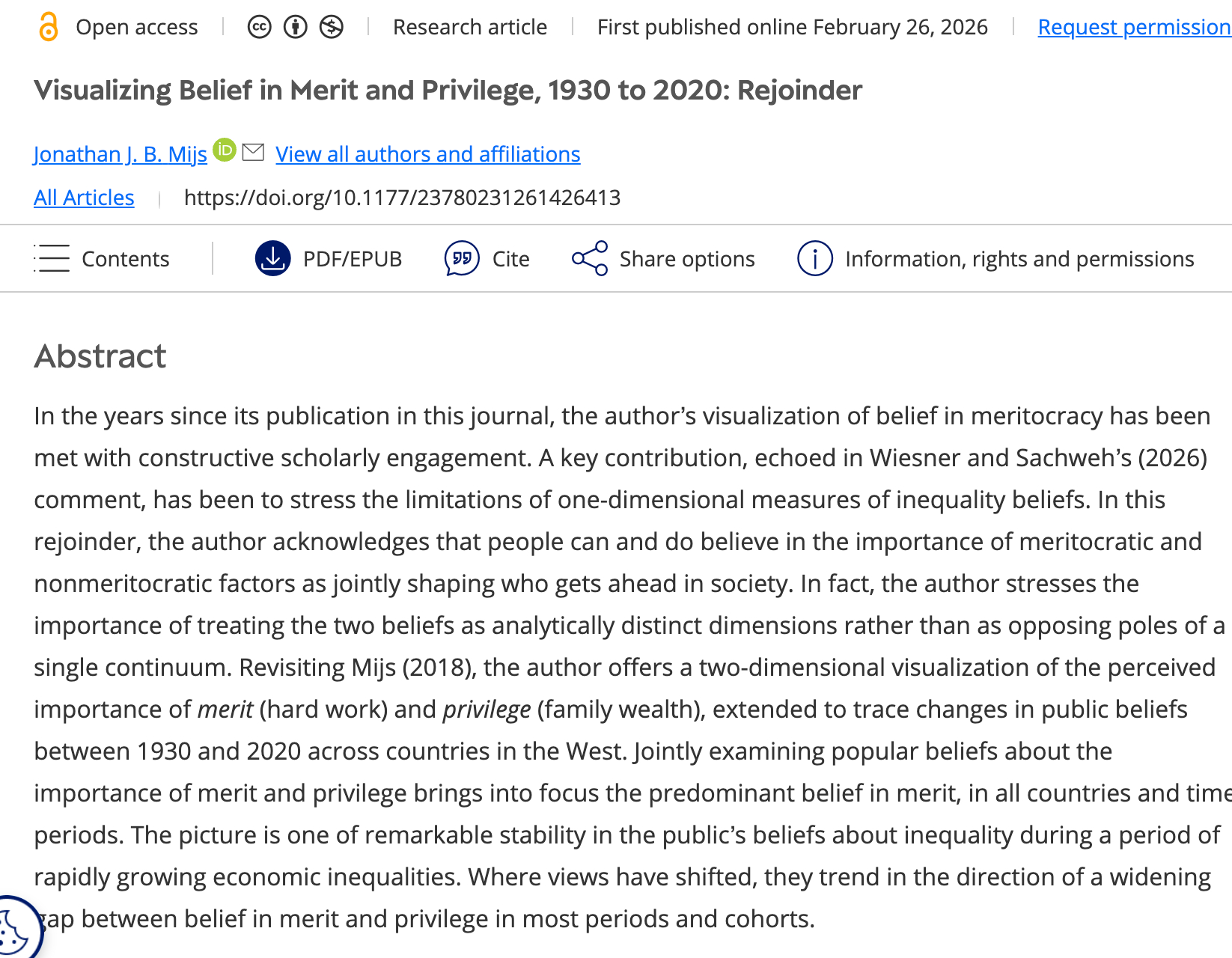The width and height of the screenshot is (1232, 958).
Task: Follow the Request permissions link
Action: click(1133, 28)
